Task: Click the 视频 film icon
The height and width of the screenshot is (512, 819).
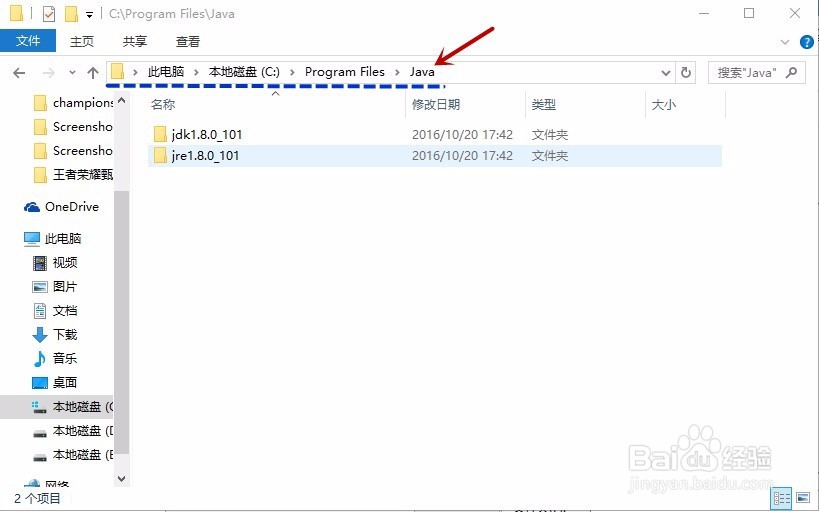Action: tap(40, 263)
